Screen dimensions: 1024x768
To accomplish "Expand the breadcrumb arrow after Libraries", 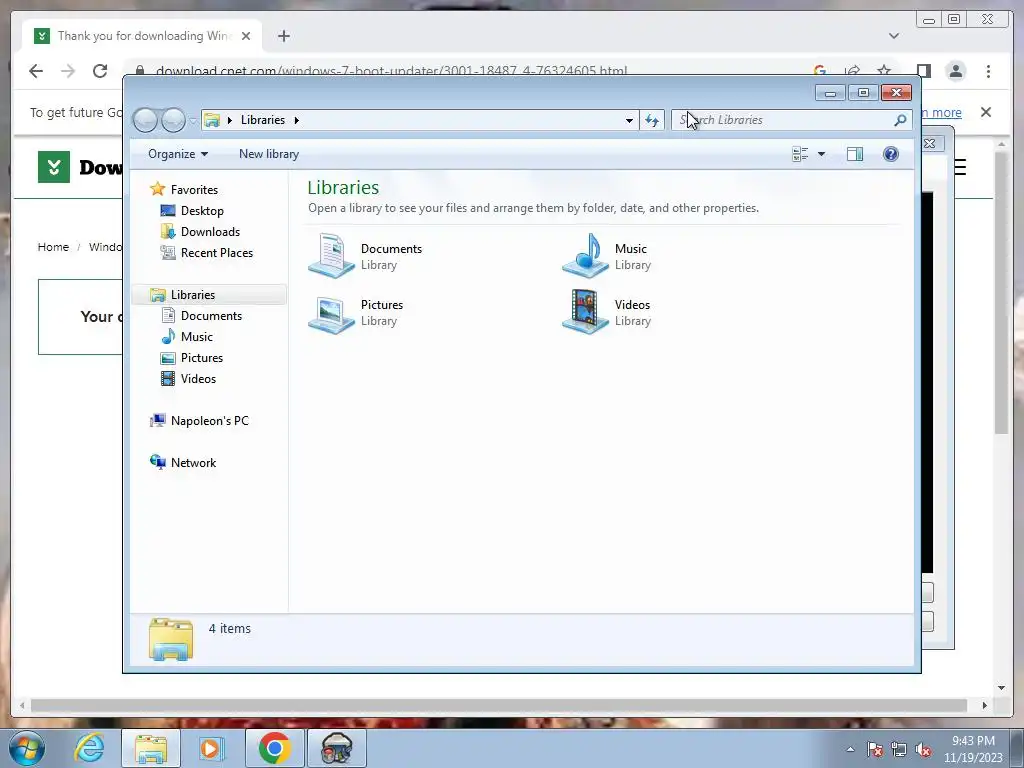I will click(296, 120).
